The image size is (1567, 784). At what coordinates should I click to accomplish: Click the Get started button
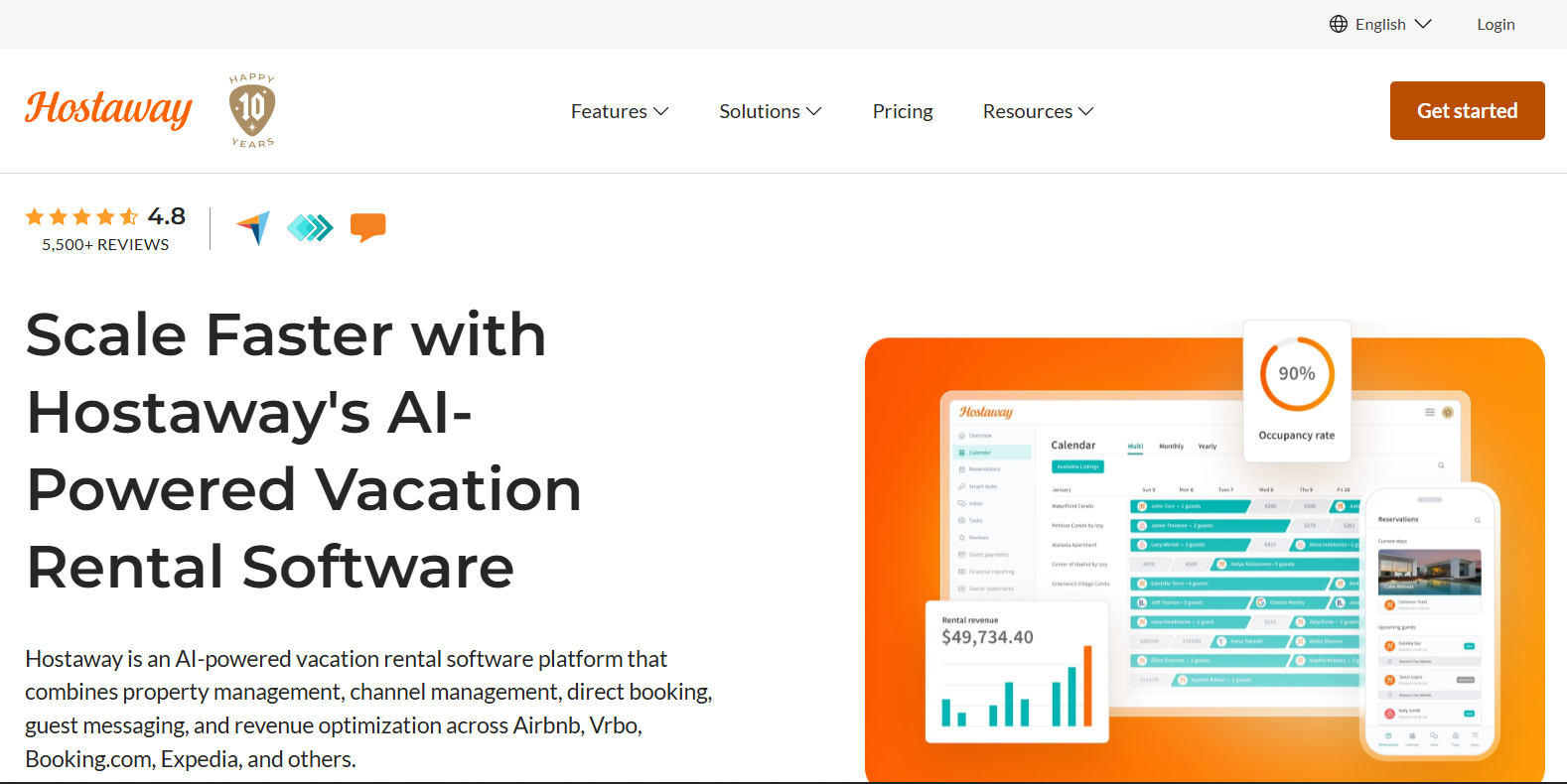pos(1467,110)
